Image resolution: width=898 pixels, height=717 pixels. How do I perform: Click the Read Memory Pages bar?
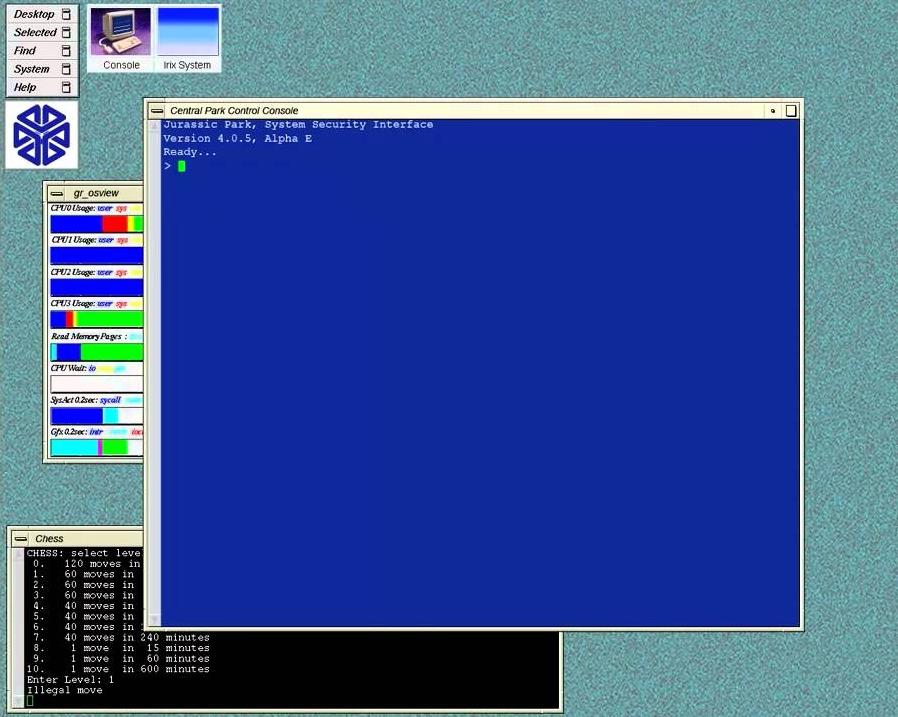[97, 352]
